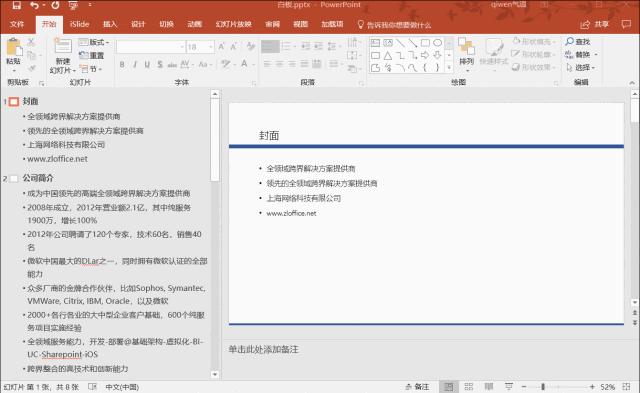Screen dimensions: 640x393
Task: Click Find (查找) button
Action: (578, 41)
